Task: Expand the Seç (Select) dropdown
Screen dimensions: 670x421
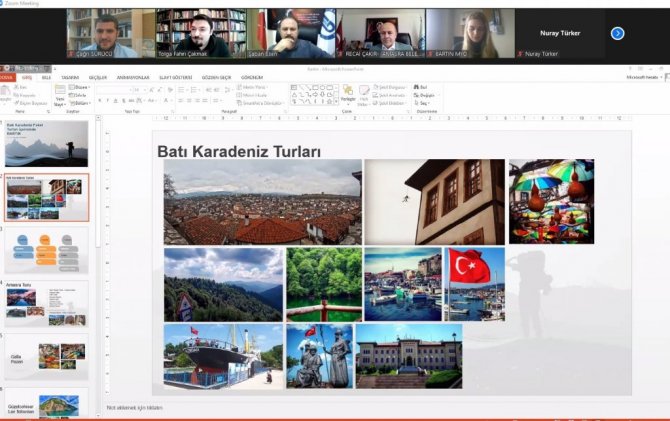Action: pos(426,103)
